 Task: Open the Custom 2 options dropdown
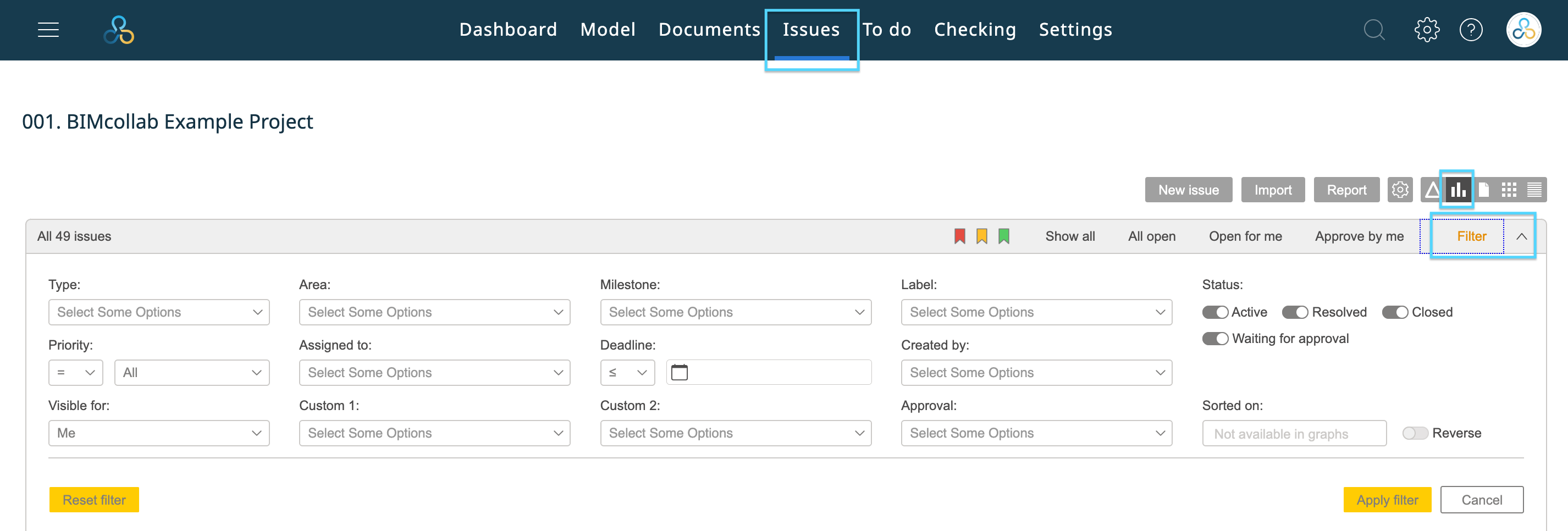(x=735, y=433)
